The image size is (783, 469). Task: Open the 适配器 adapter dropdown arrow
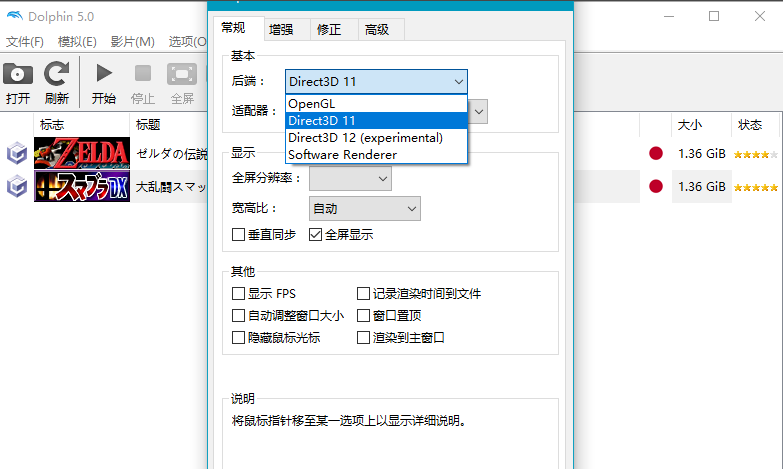coord(478,111)
